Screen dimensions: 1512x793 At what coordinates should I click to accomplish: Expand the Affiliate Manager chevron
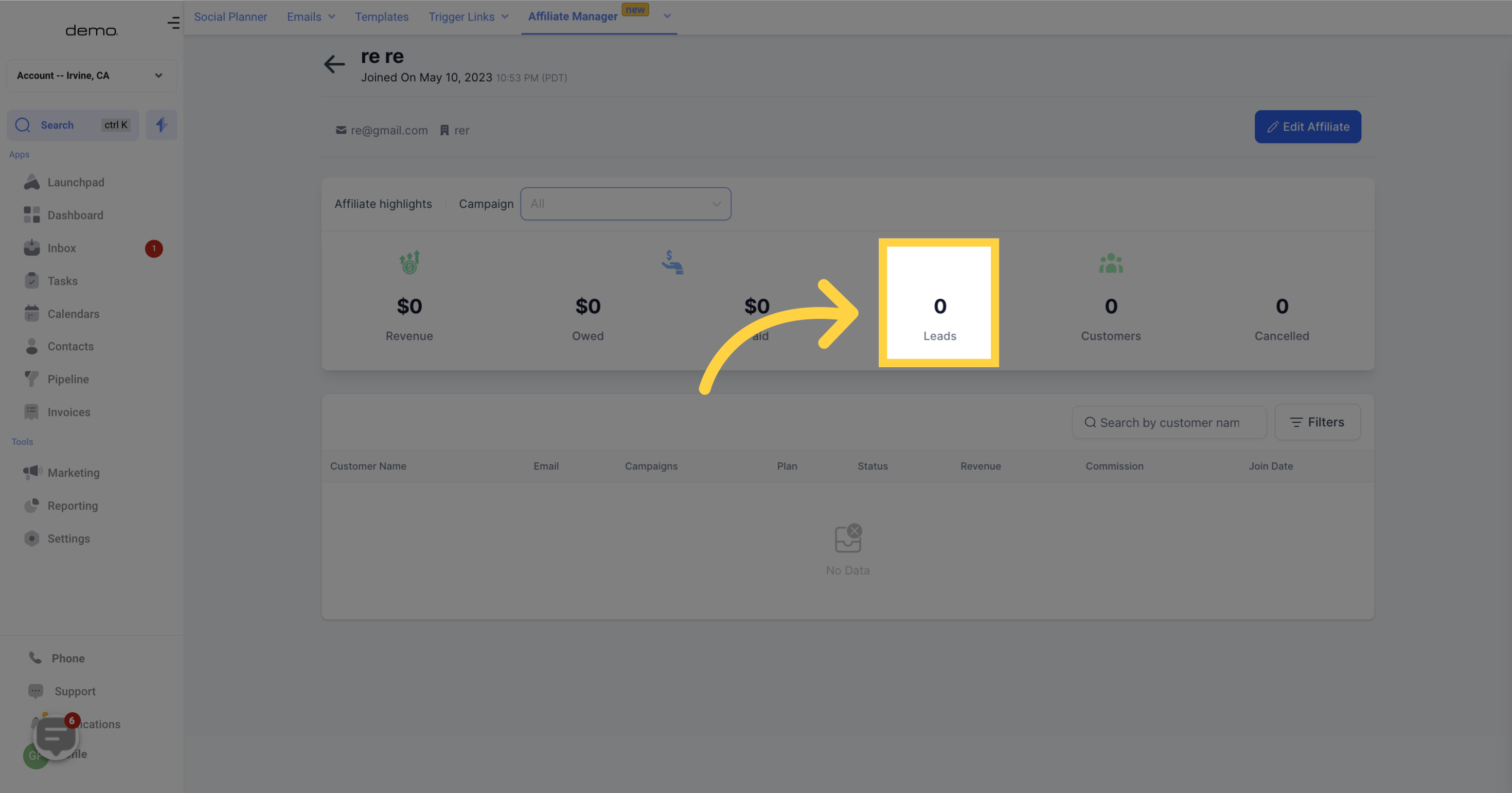coord(667,16)
